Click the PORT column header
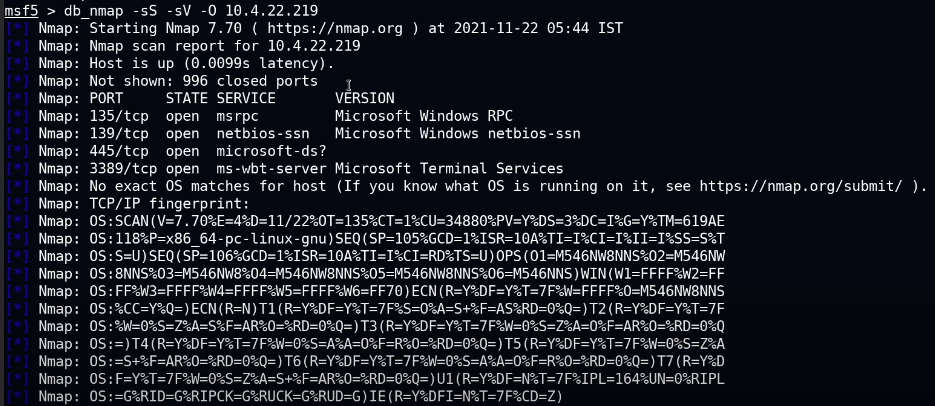This screenshot has height=406, width=935. coord(106,98)
